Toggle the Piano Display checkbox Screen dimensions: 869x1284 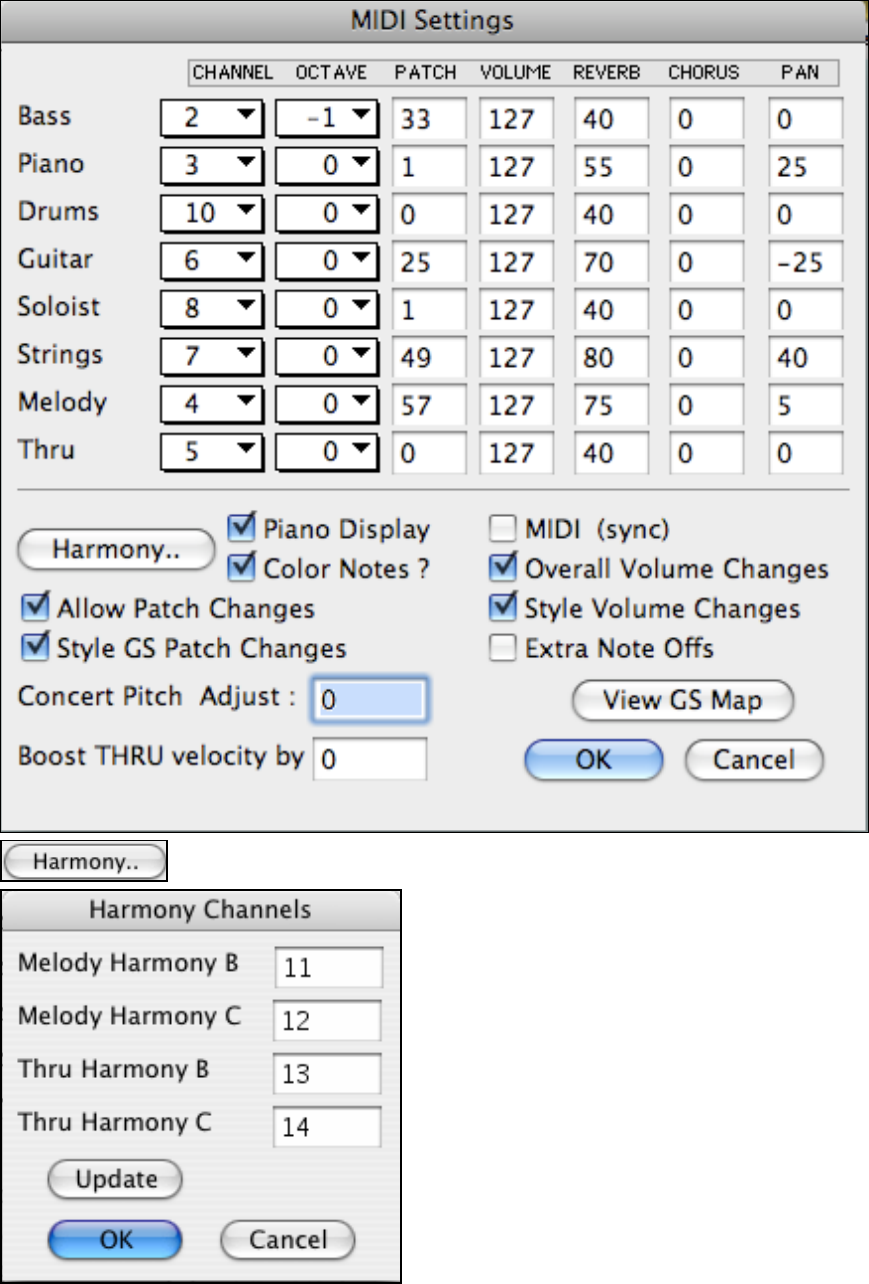(x=241, y=528)
